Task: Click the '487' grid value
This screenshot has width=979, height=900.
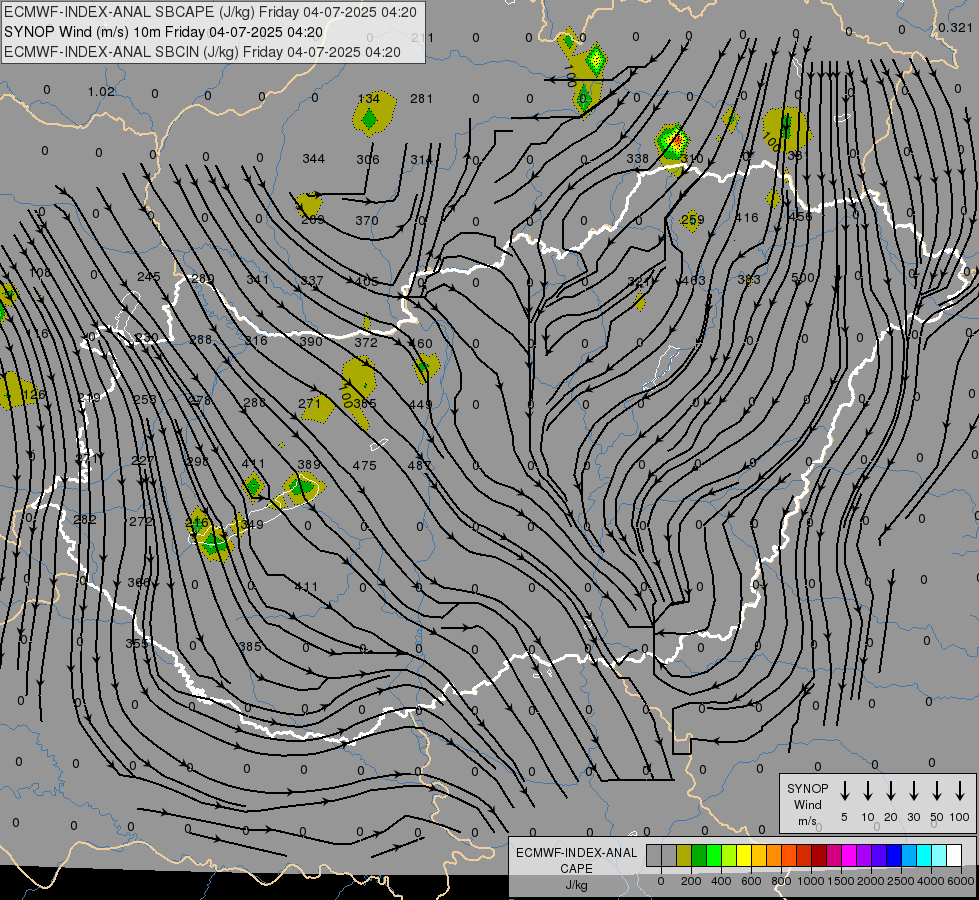Action: [420, 465]
